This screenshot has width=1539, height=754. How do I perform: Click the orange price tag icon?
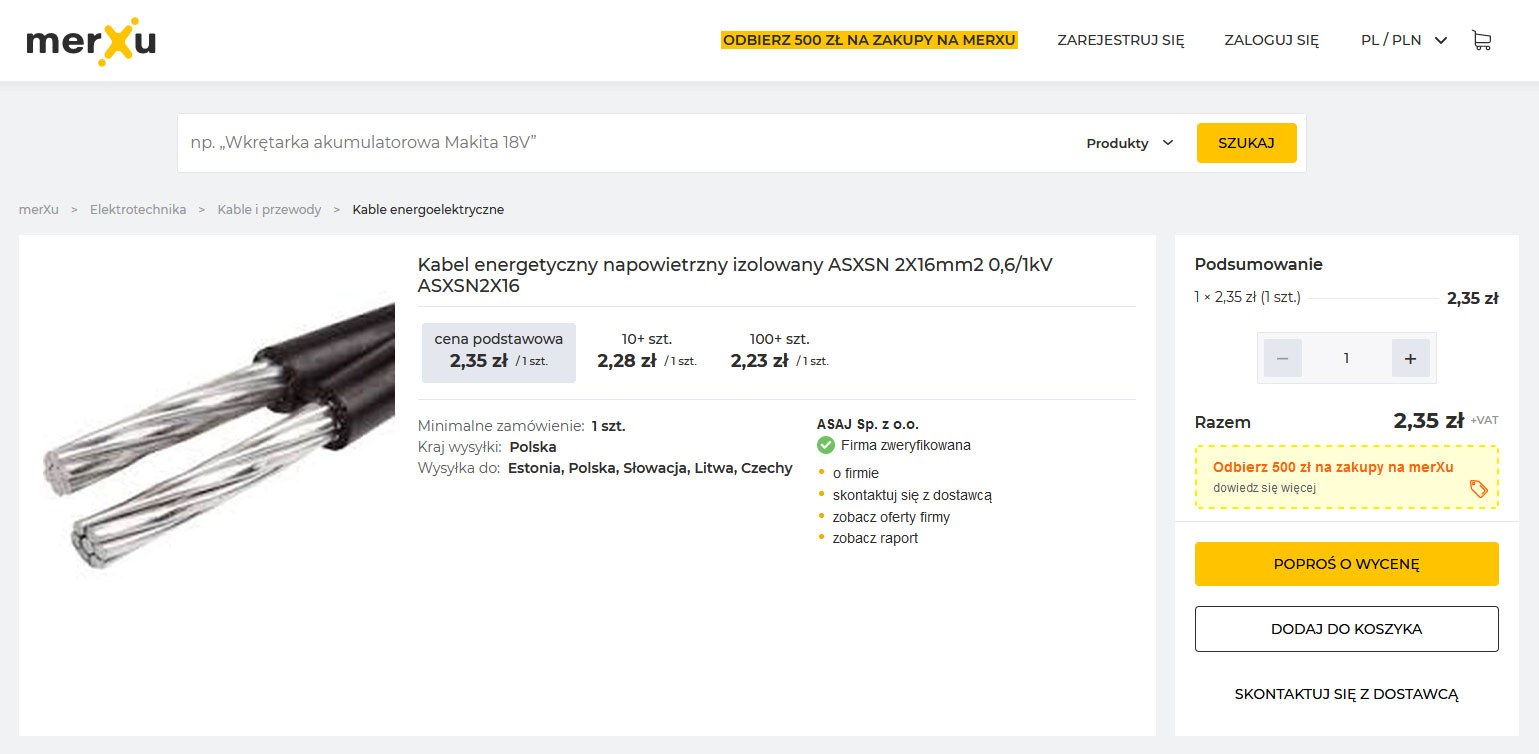click(x=1478, y=488)
